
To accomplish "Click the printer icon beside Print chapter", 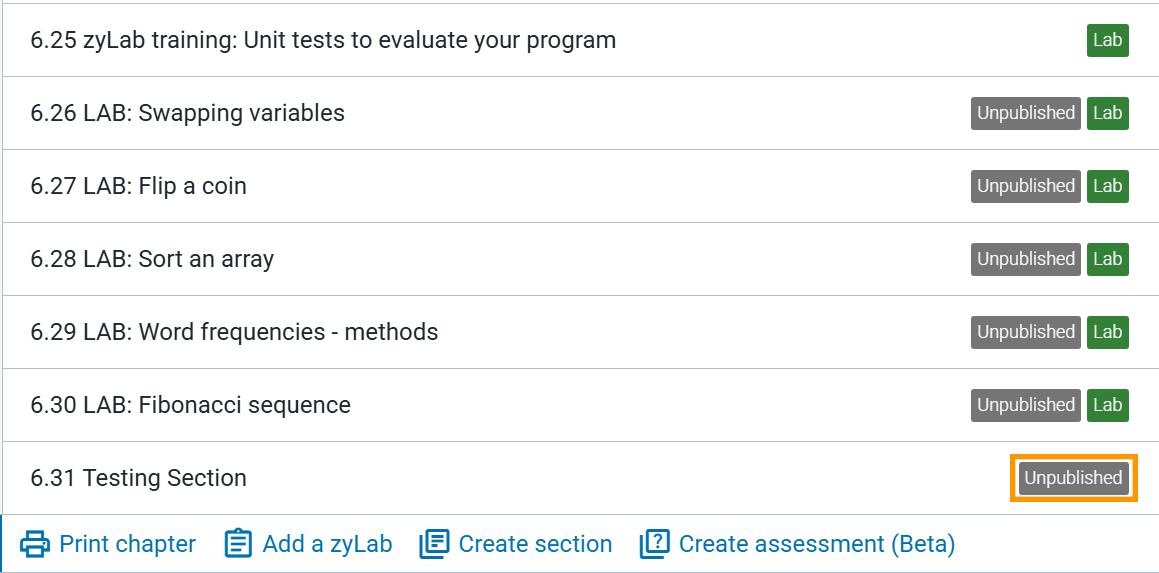I will tap(35, 544).
